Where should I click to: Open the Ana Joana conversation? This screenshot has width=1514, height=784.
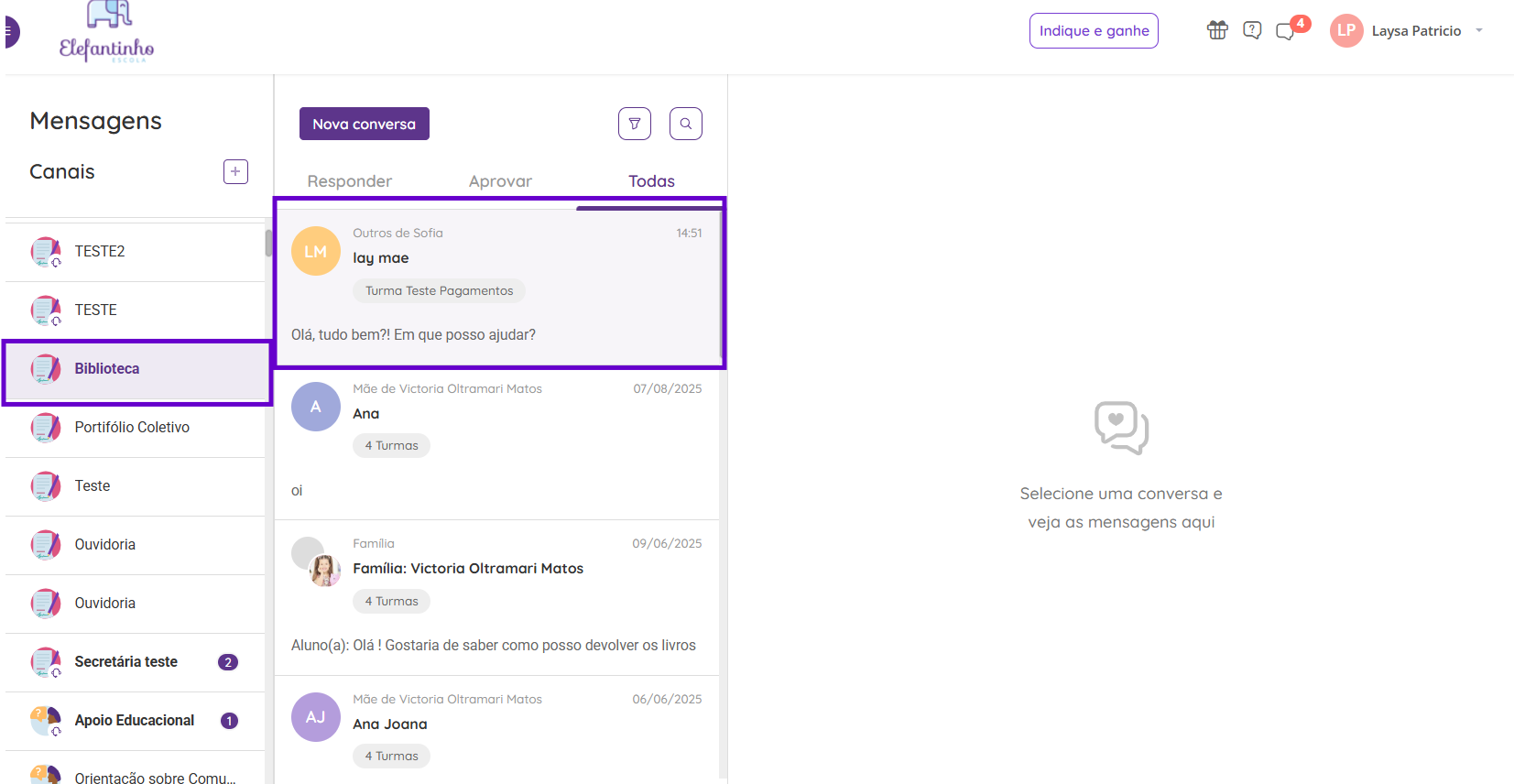[497, 730]
